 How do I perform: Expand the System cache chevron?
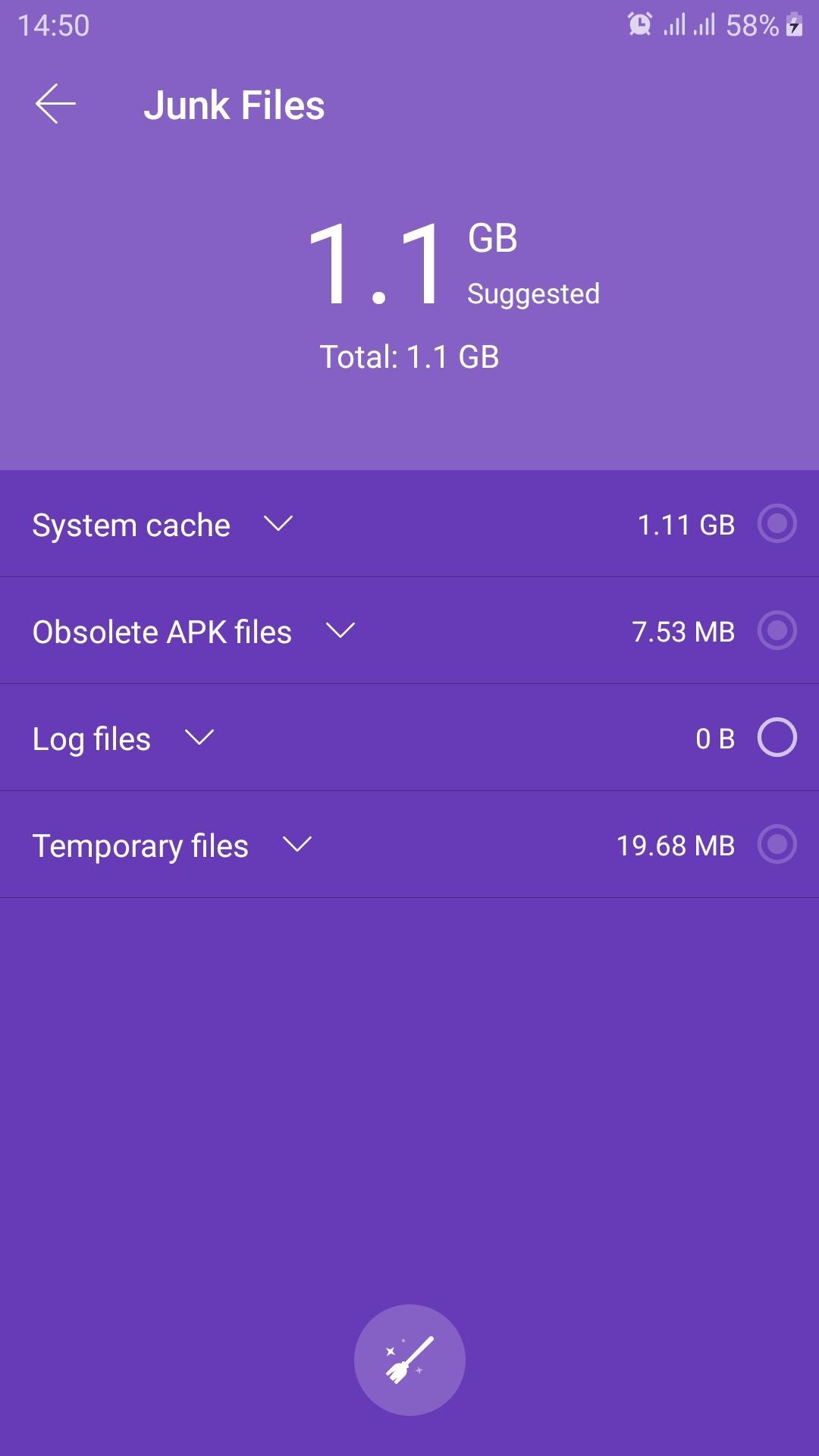(278, 523)
